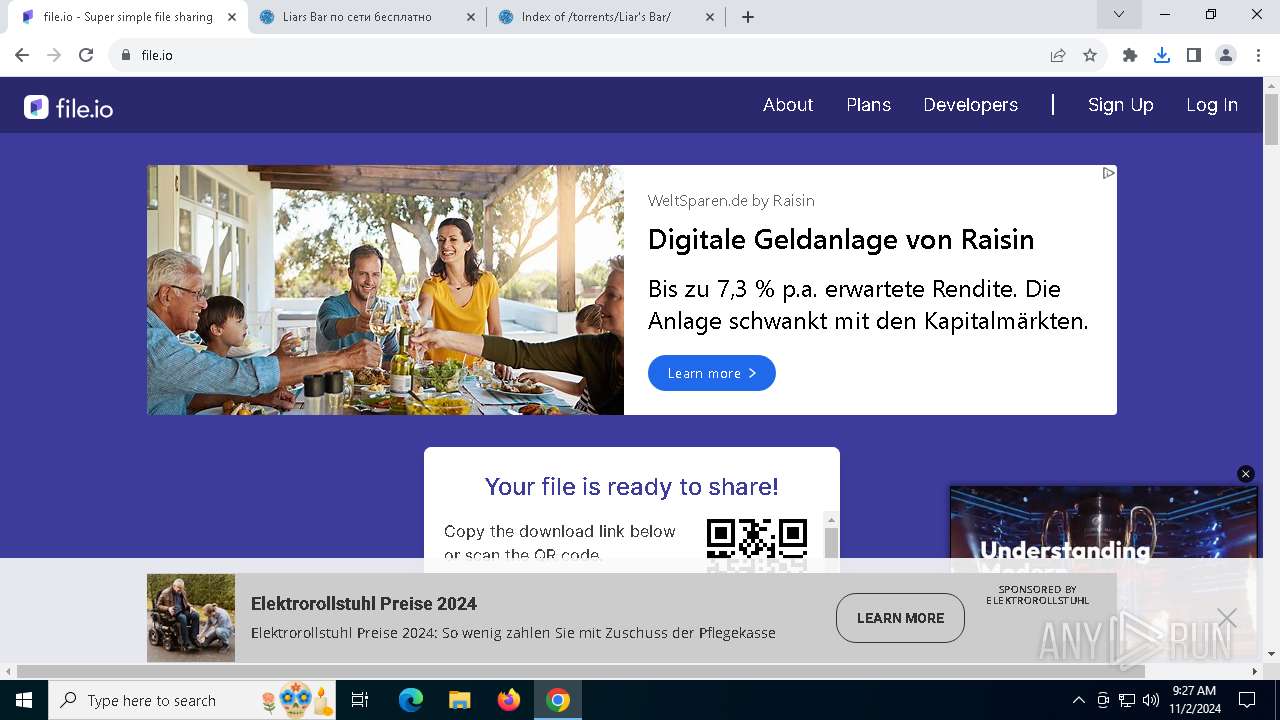Go back with the browser back arrow
This screenshot has height=720, width=1280.
click(x=22, y=55)
